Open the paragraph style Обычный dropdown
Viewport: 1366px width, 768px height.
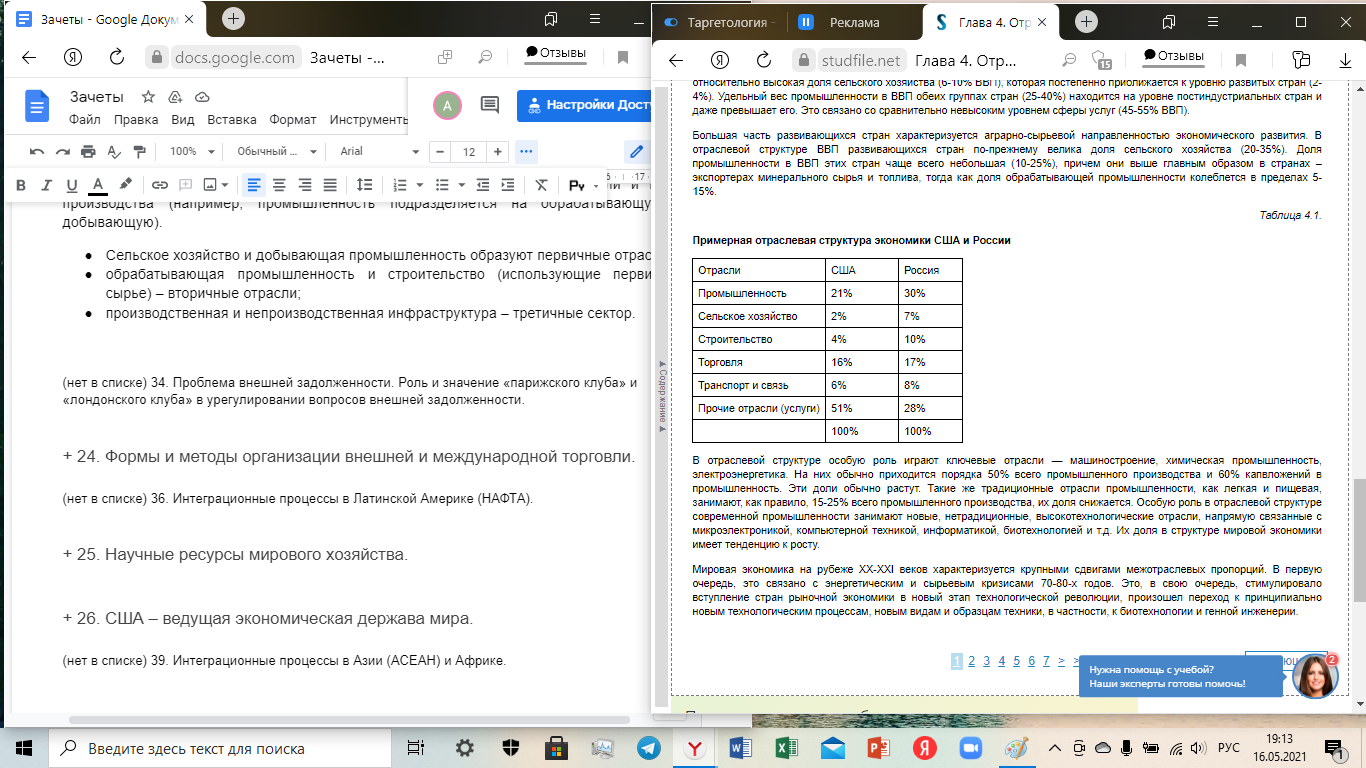pos(275,152)
